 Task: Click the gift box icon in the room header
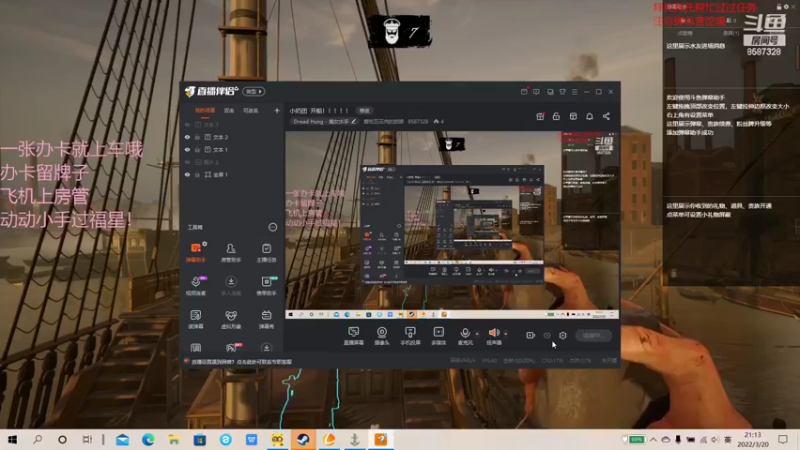coord(540,116)
